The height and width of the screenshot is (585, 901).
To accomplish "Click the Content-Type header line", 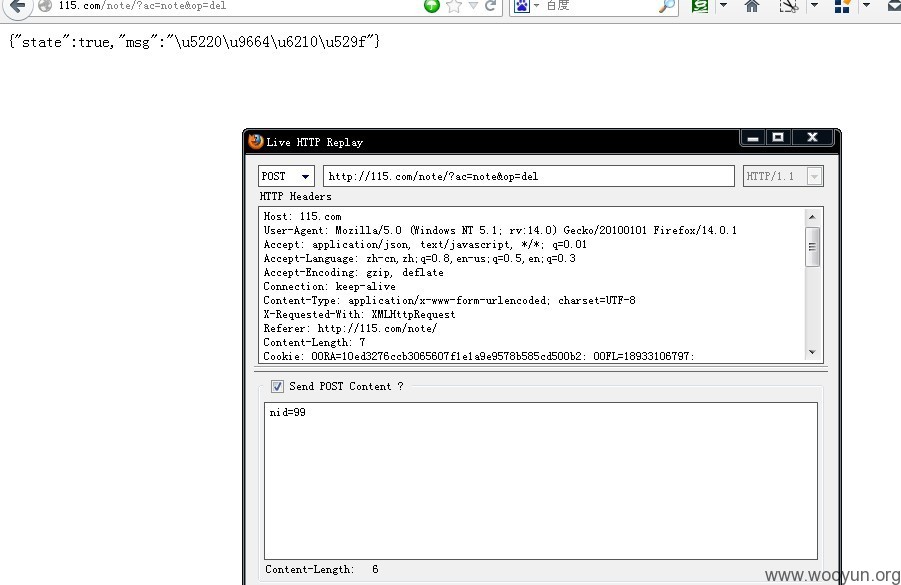I will point(449,301).
